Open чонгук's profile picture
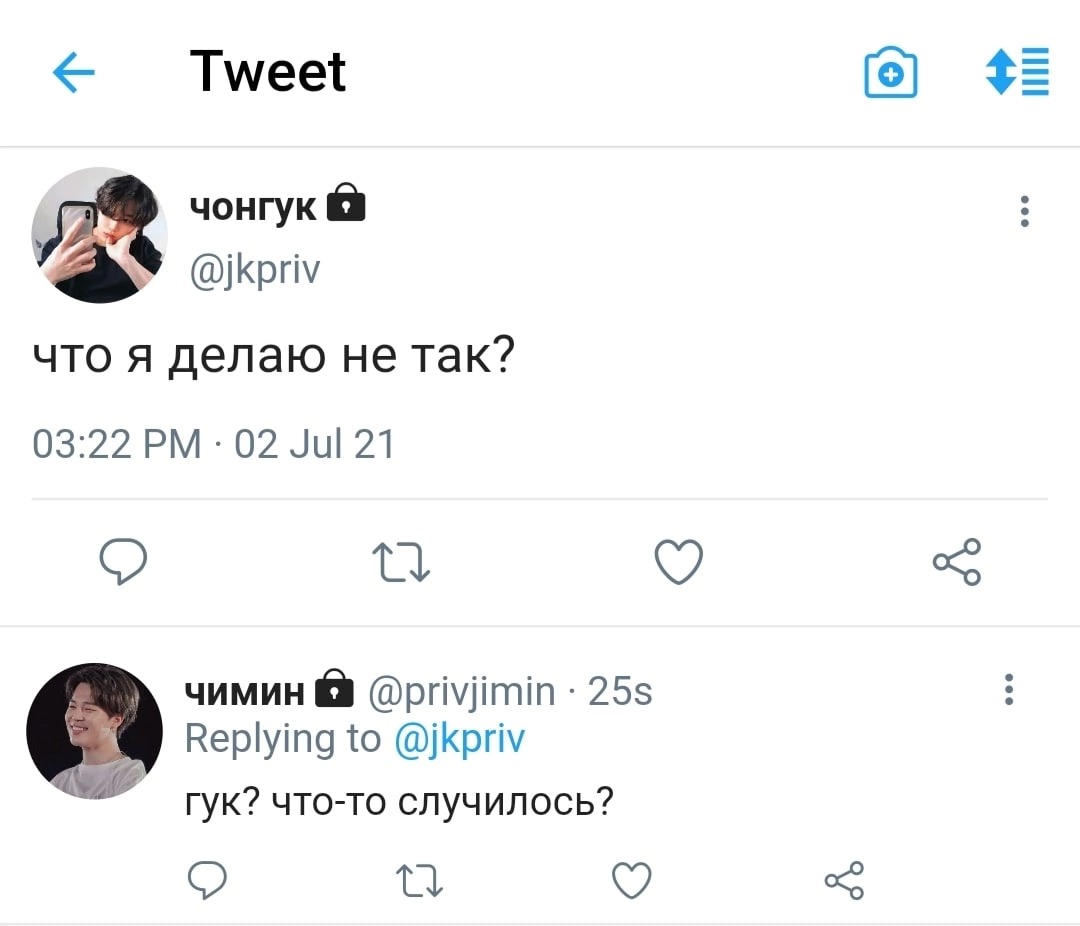1080x926 pixels. pyautogui.click(x=100, y=235)
